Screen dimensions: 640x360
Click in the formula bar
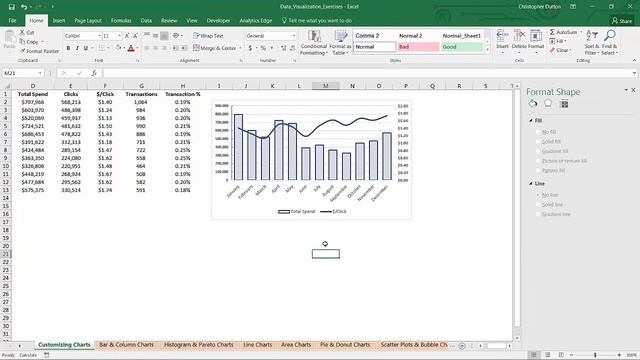[x=367, y=73]
